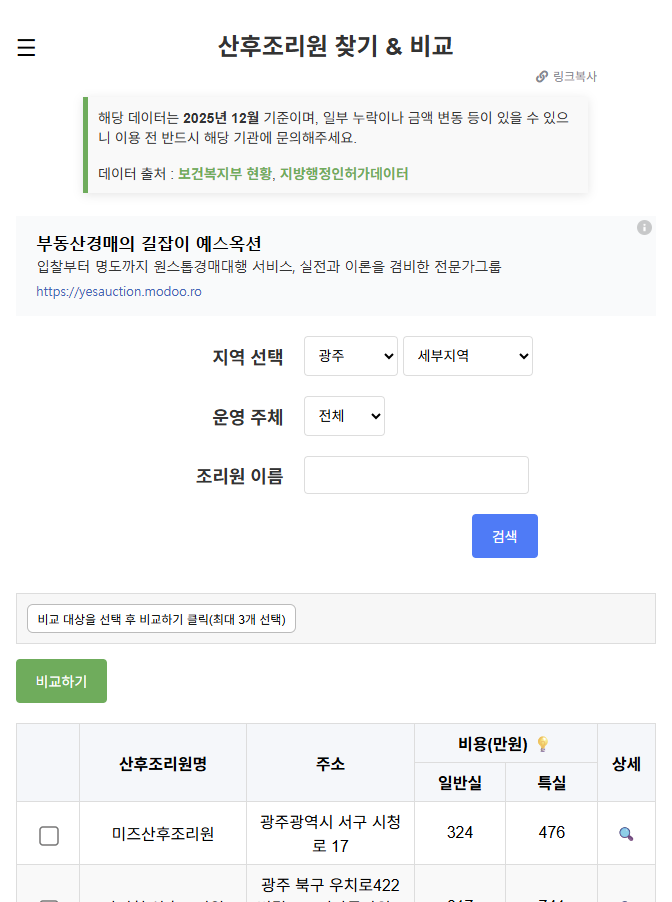Click the green 비교하기 button
Image resolution: width=672 pixels, height=902 pixels.
(x=62, y=681)
